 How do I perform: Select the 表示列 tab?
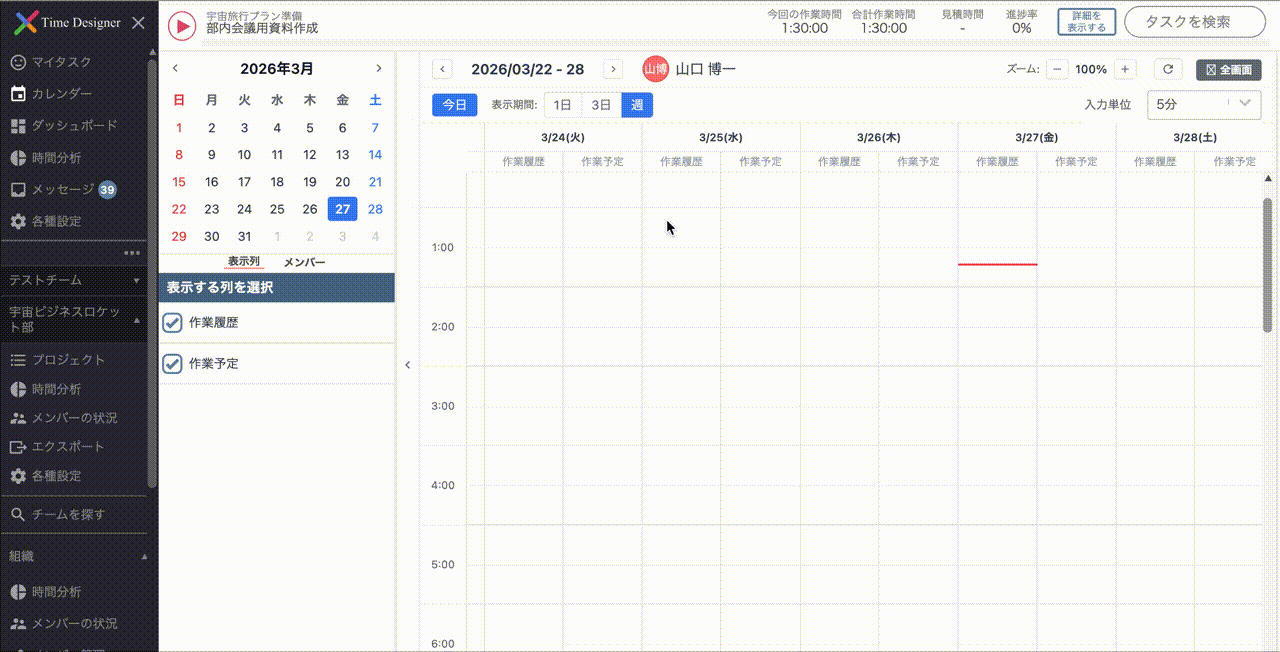tap(243, 262)
